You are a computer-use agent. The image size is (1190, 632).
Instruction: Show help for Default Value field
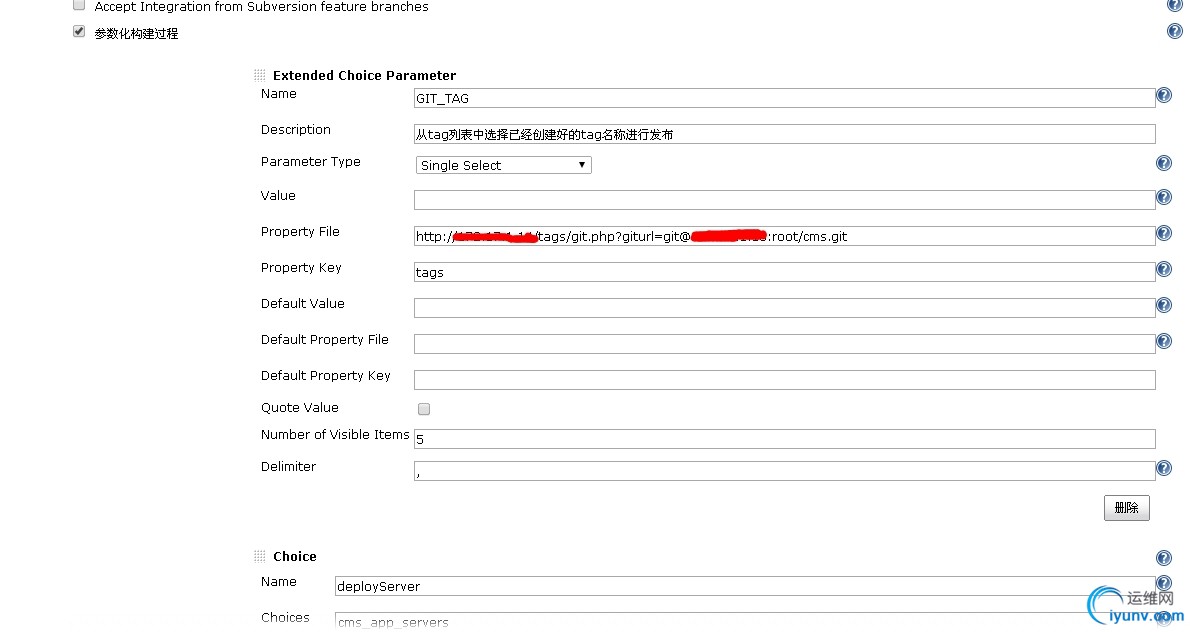click(x=1163, y=305)
